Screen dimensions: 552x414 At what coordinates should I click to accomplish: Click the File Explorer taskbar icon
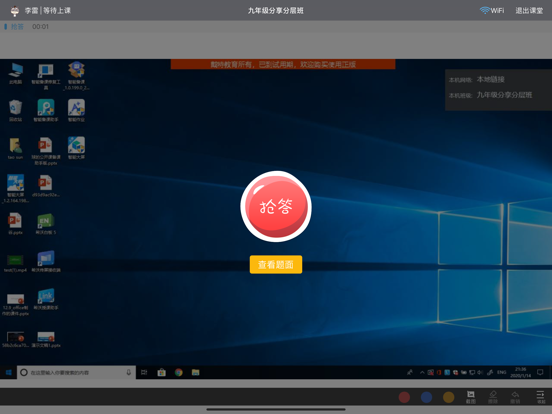coord(195,372)
